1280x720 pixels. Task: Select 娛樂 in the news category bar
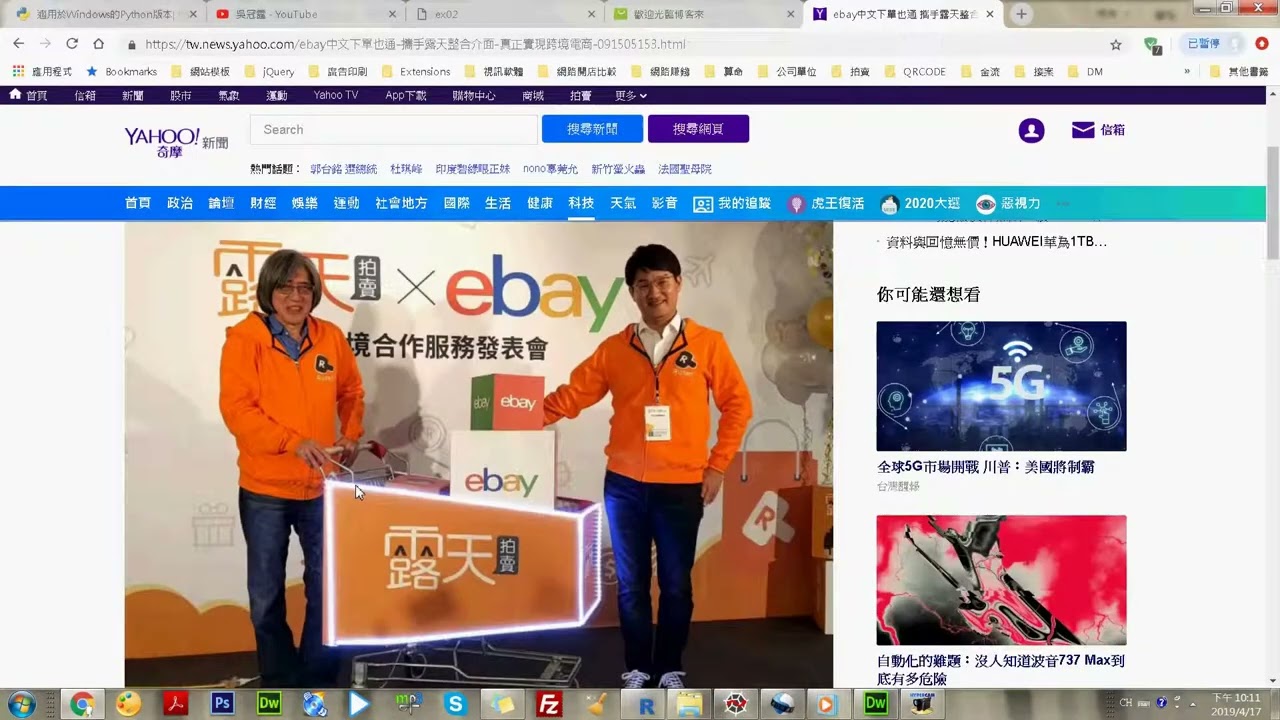point(305,203)
